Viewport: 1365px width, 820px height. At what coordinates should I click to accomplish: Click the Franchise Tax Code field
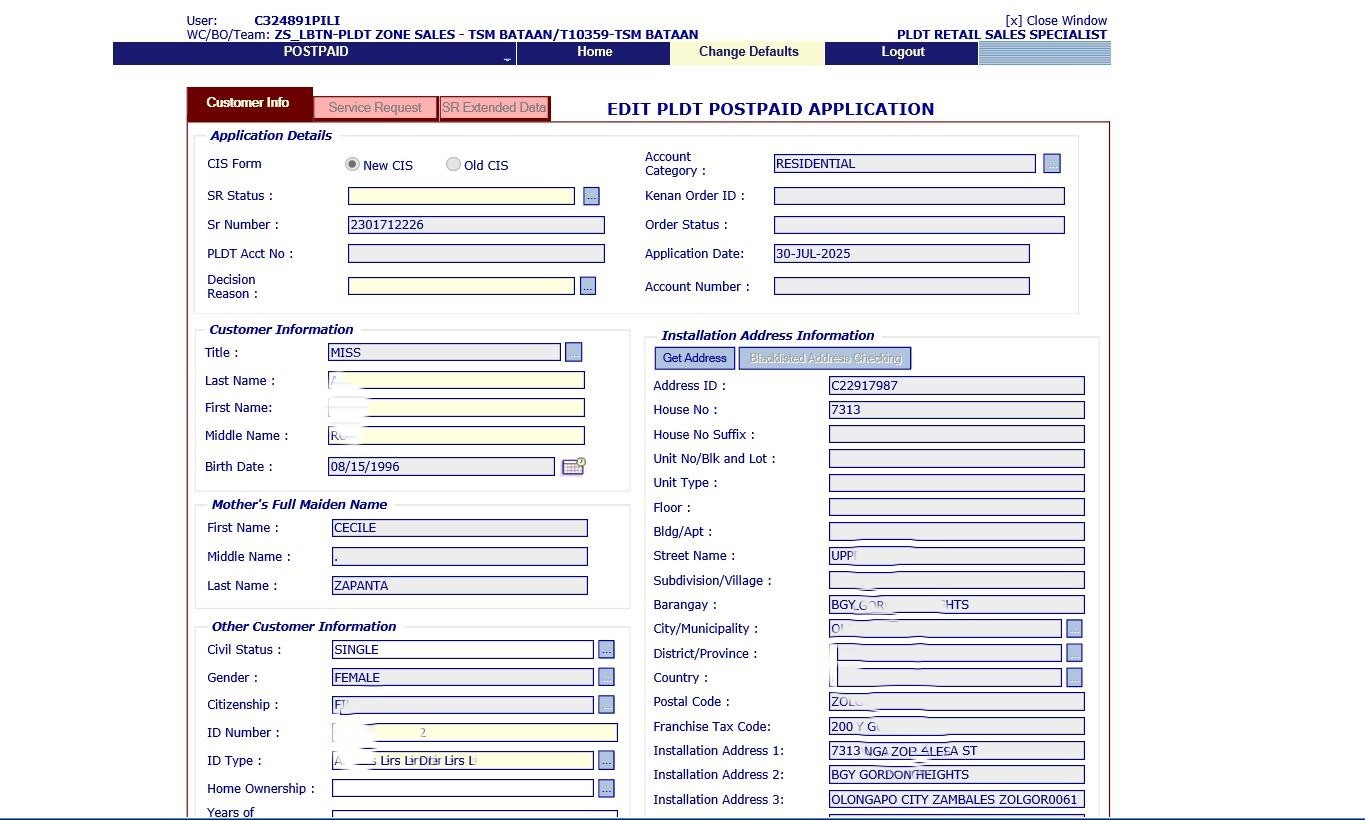tap(957, 727)
